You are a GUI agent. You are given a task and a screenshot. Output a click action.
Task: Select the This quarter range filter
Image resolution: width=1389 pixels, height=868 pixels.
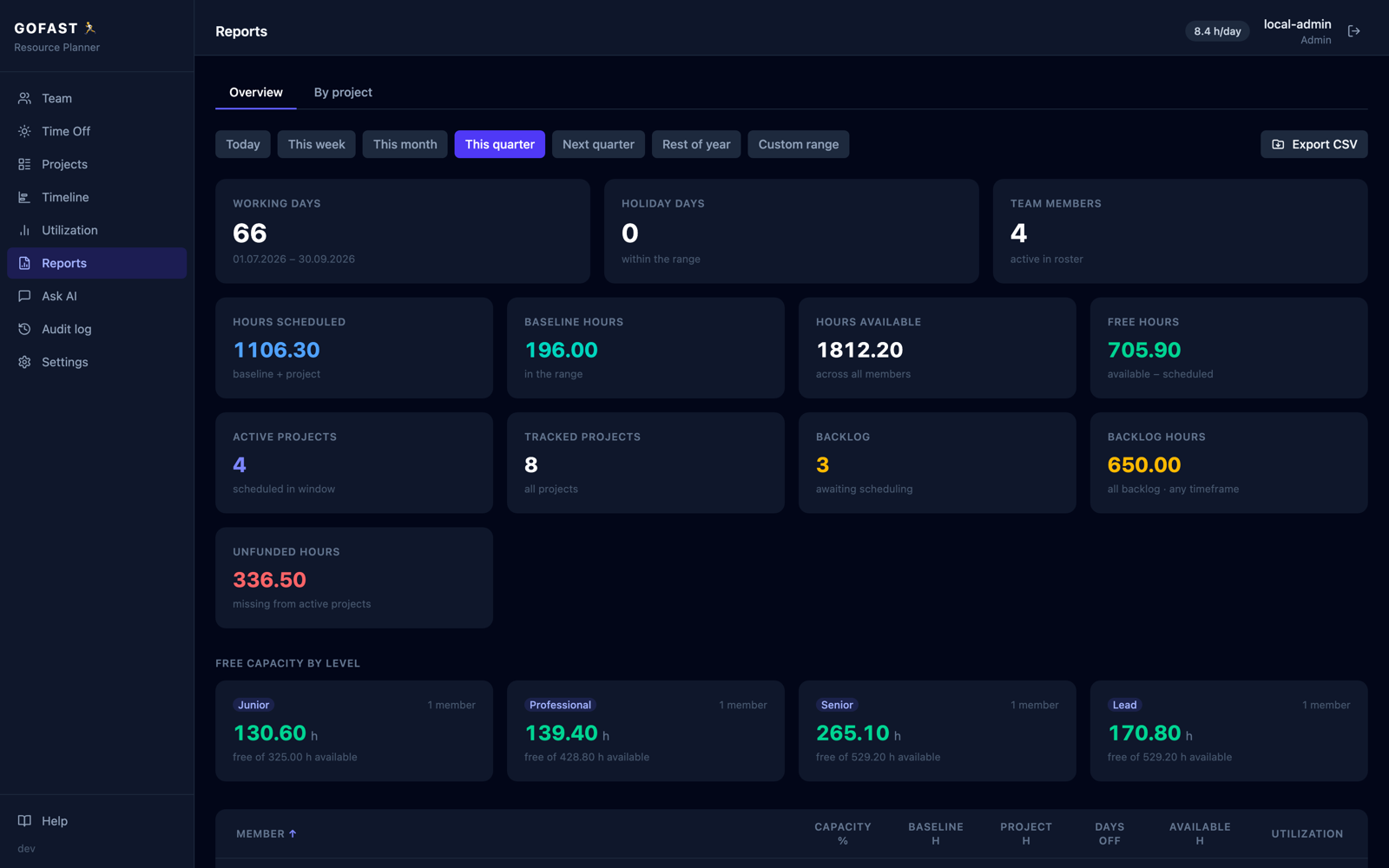(500, 144)
